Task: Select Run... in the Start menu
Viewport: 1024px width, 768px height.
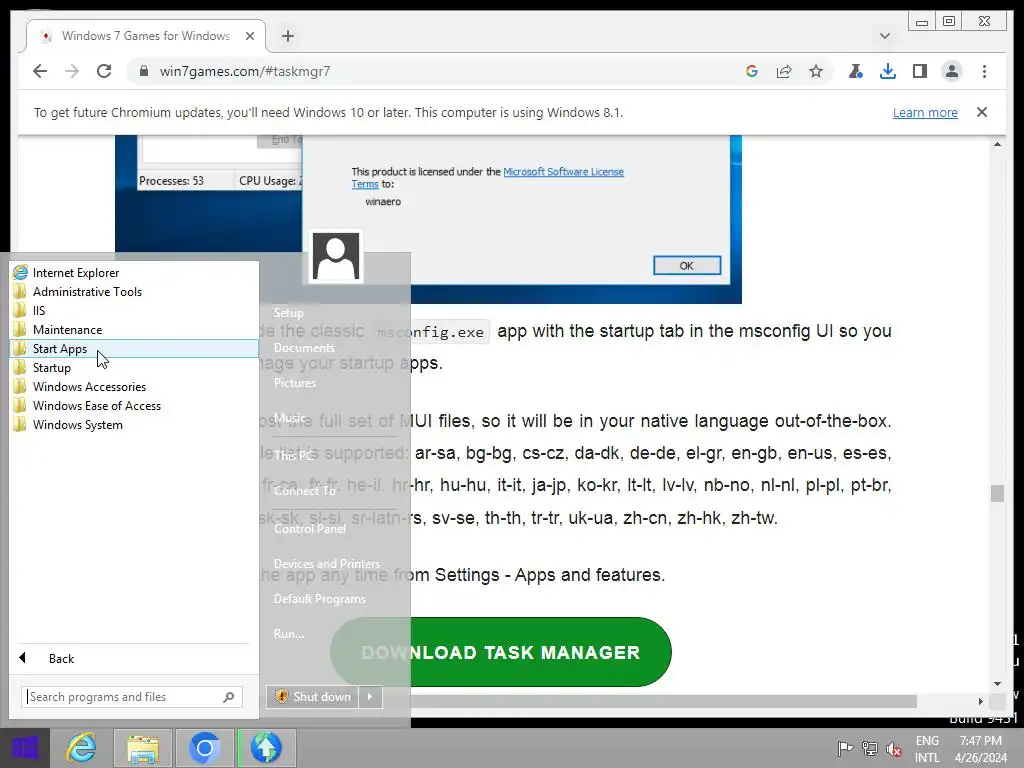Action: (x=289, y=633)
